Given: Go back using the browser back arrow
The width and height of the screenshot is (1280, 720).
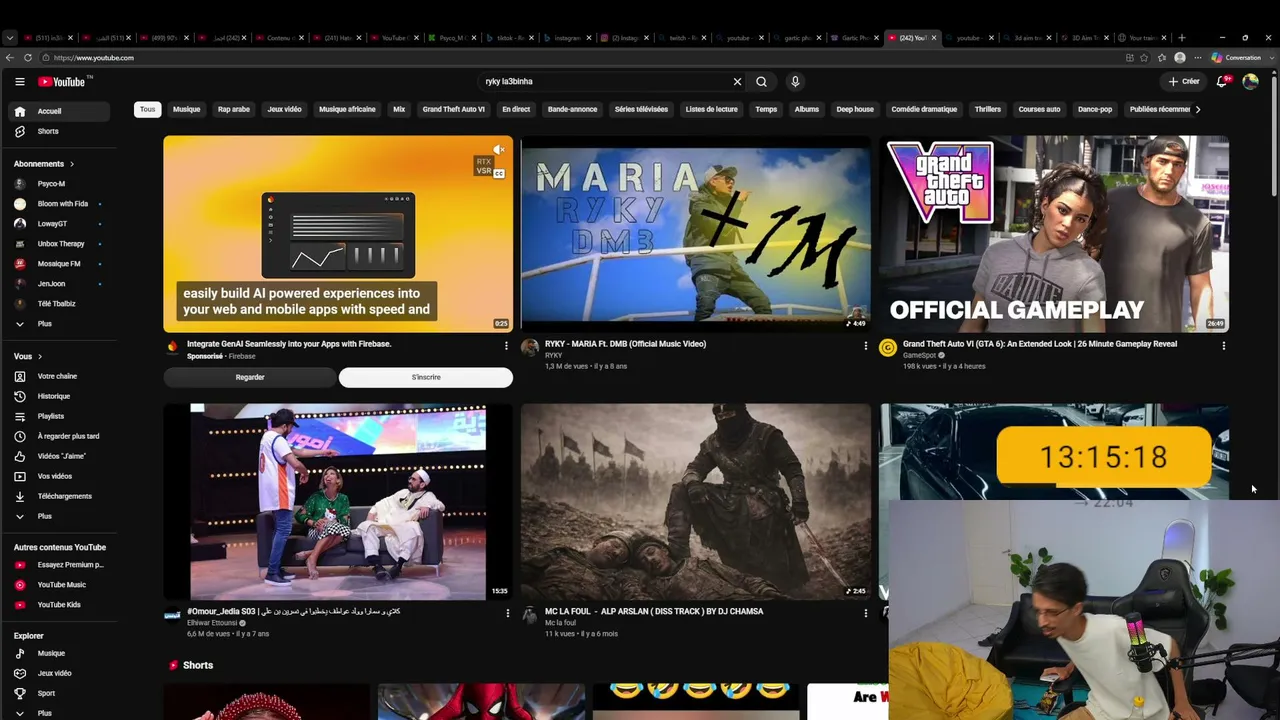Looking at the screenshot, I should click(12, 58).
